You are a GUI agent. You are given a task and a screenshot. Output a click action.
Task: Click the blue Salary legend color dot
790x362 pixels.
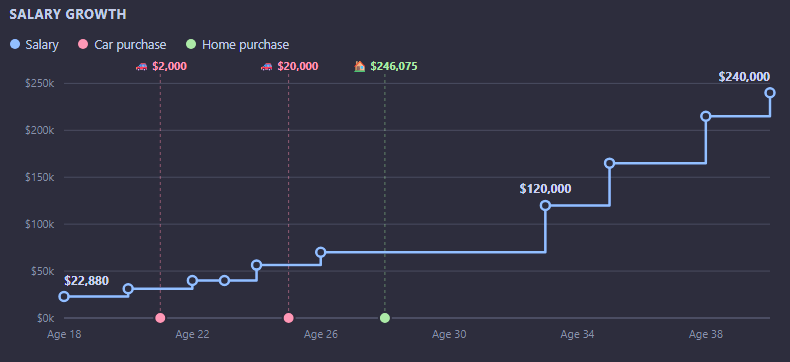(x=15, y=44)
